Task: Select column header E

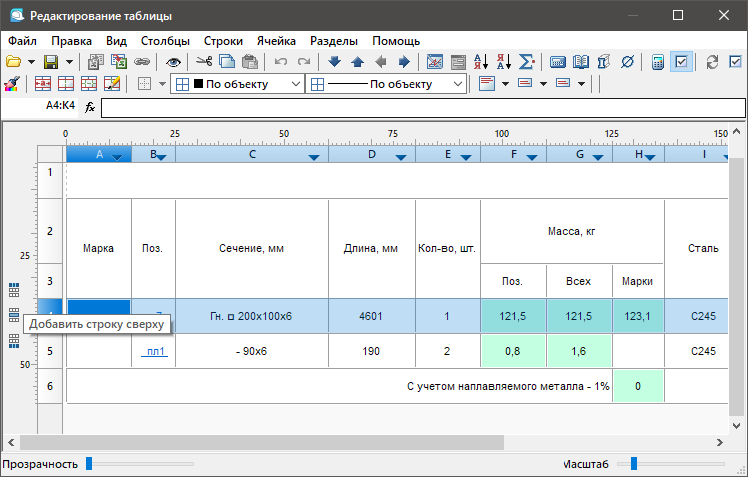Action: (448, 154)
